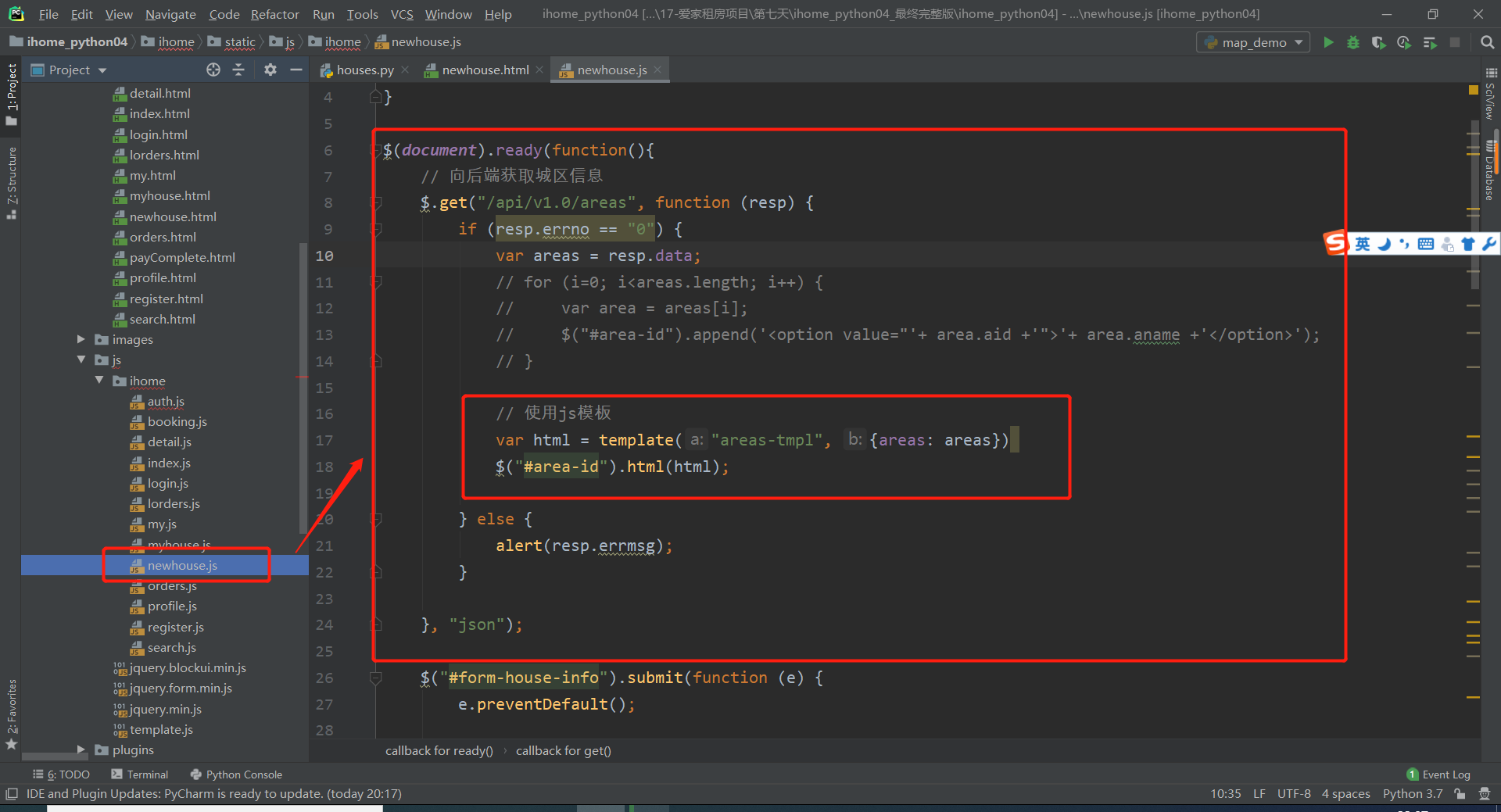Open Project panel settings gear

pos(270,70)
